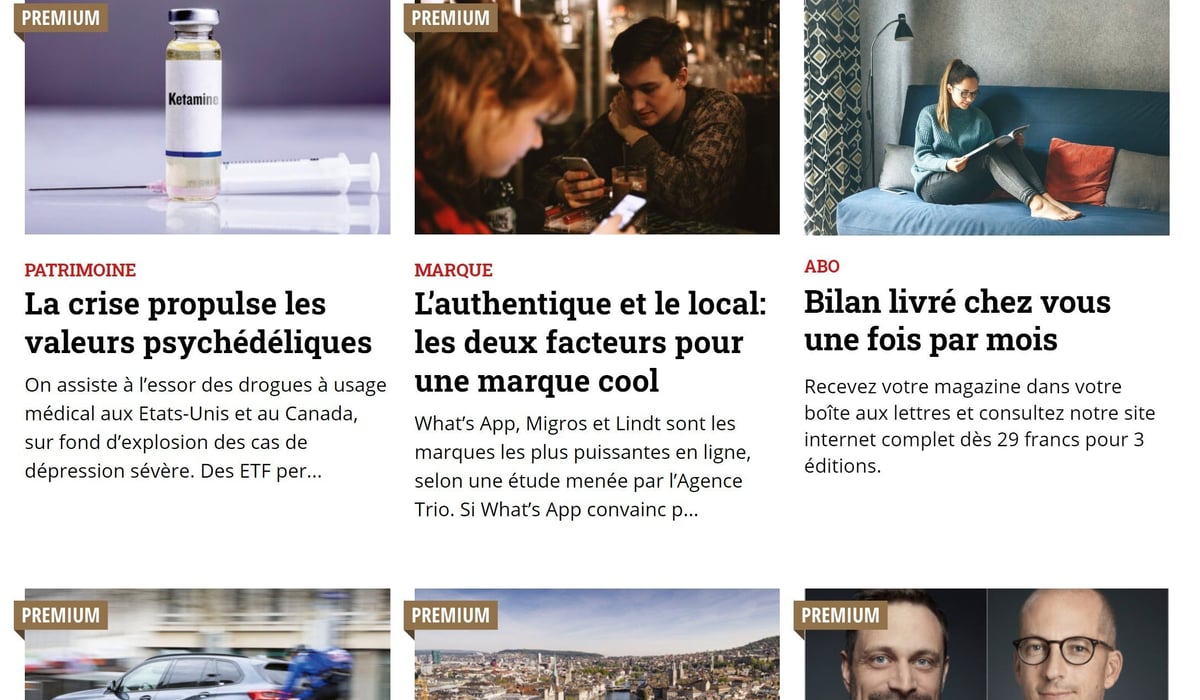Open headline 'L'authentique et le local'
This screenshot has width=1200, height=700.
tap(590, 341)
